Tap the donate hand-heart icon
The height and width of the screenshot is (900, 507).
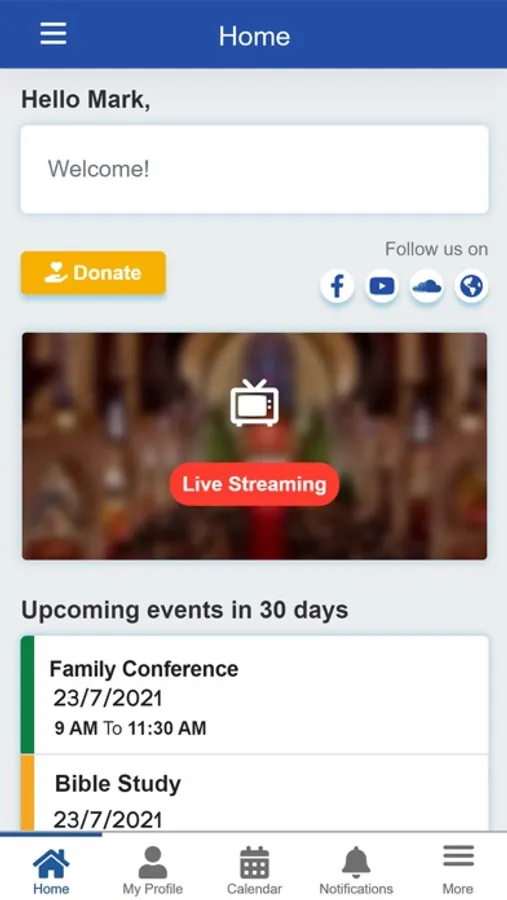pyautogui.click(x=56, y=273)
